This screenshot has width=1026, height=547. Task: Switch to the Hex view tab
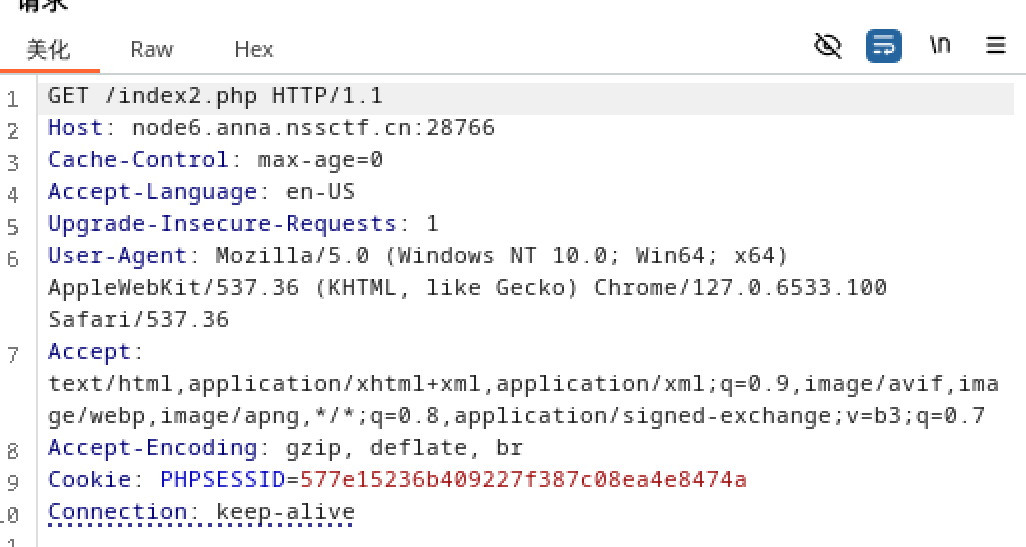click(x=253, y=49)
